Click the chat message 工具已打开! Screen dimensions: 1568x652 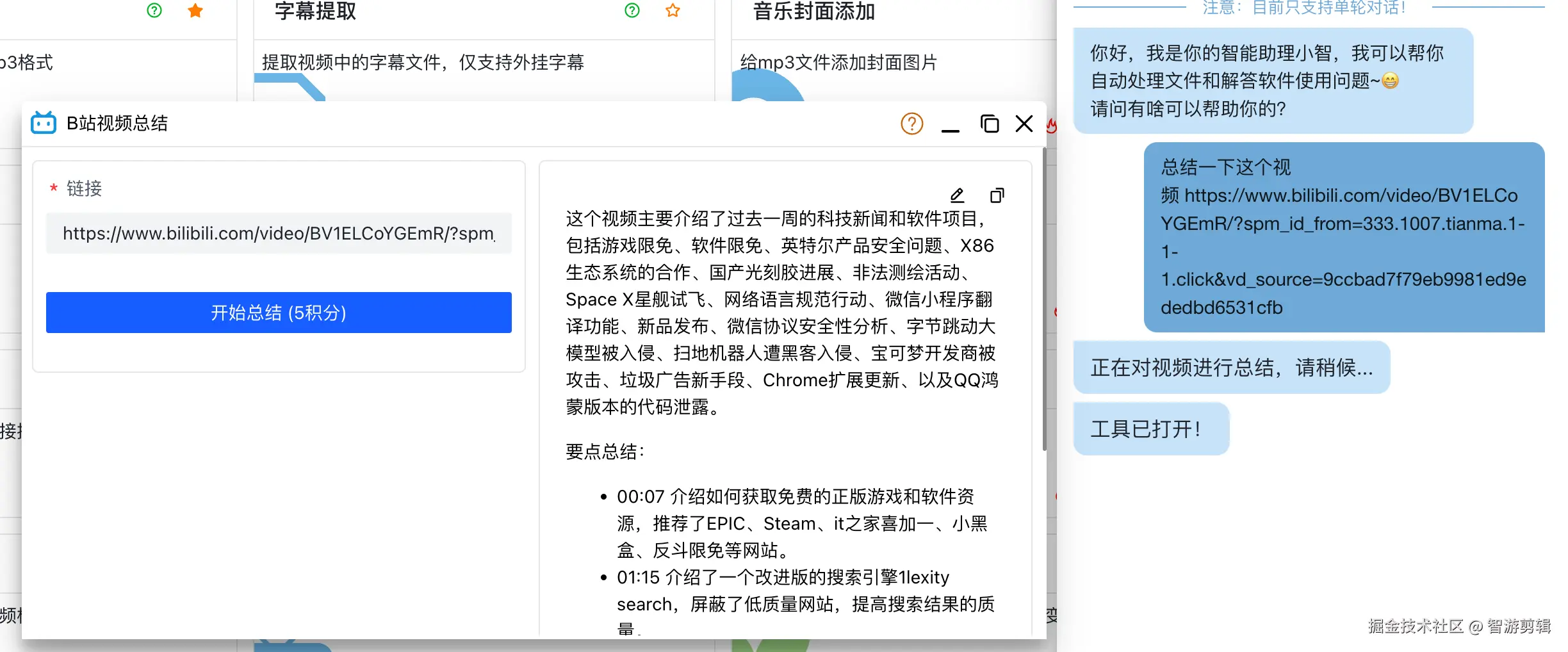click(x=1151, y=428)
